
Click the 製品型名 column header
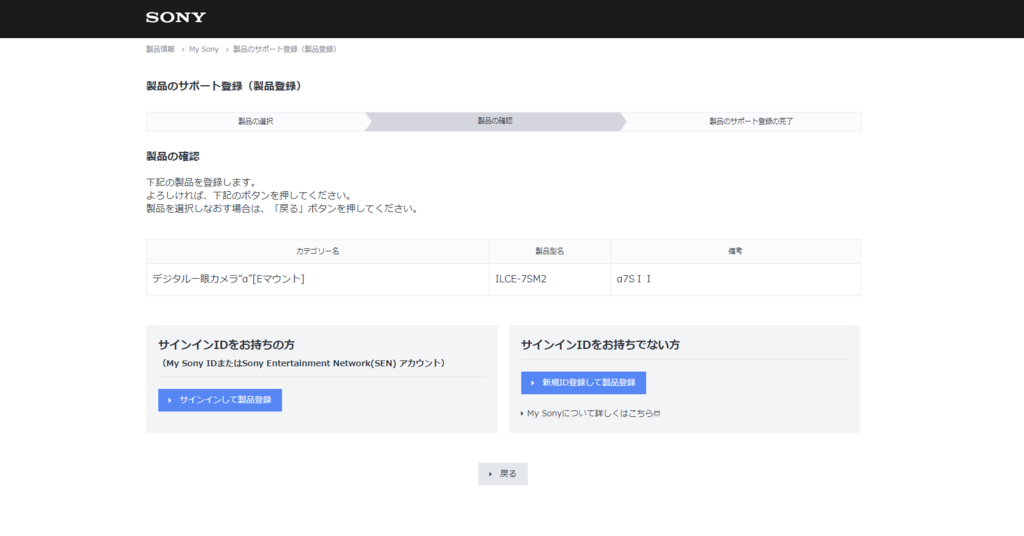coord(550,251)
